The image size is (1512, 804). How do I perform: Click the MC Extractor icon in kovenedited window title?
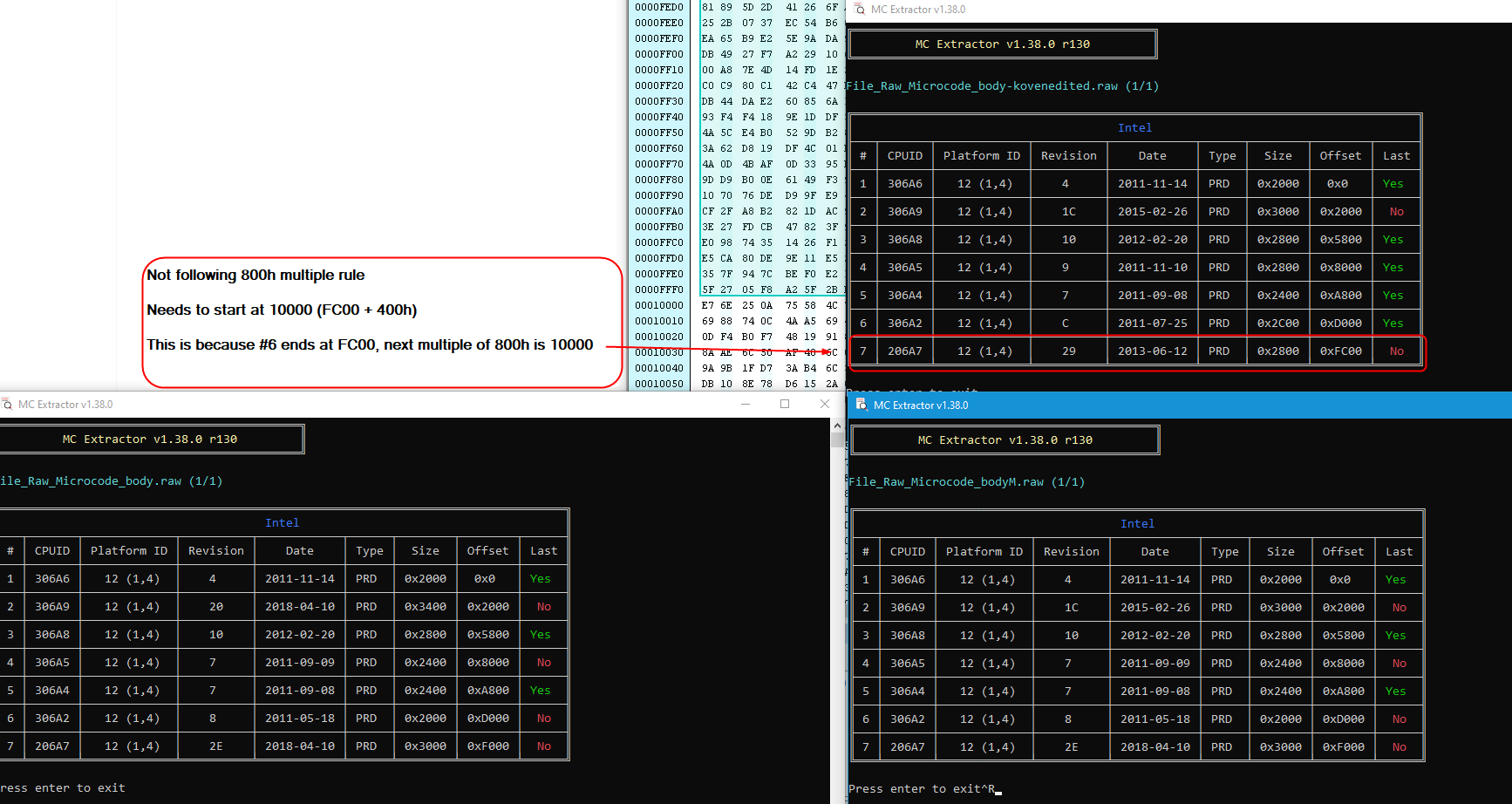coord(859,9)
